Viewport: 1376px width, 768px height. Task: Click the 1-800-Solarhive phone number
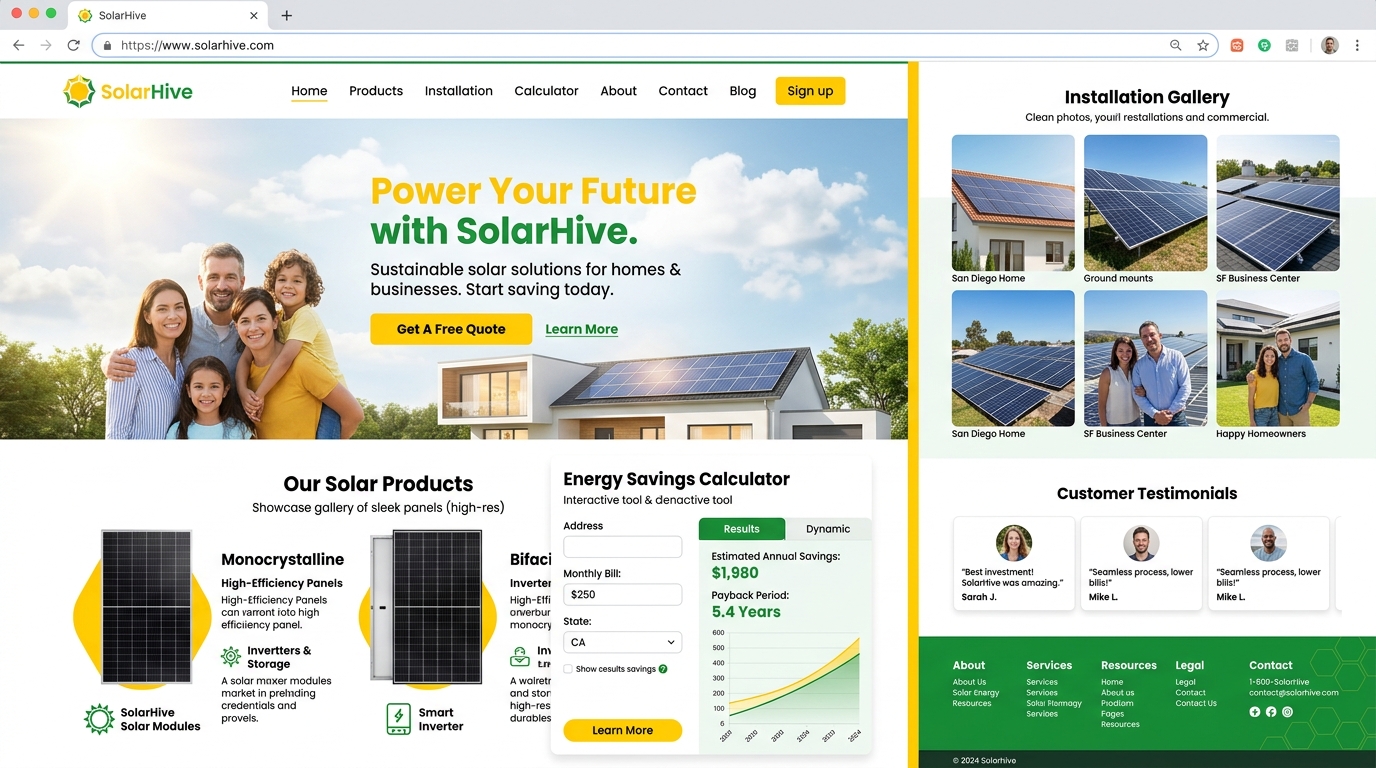pyautogui.click(x=1279, y=682)
